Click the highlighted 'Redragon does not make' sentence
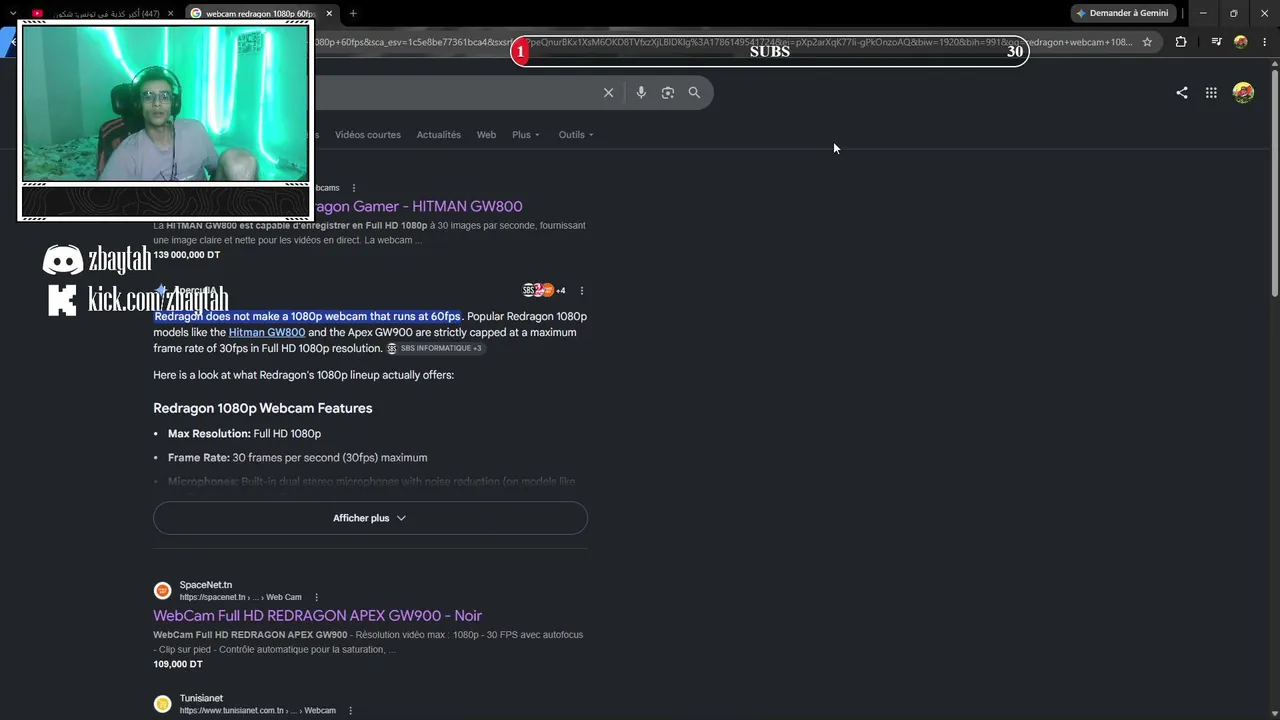1280x720 pixels. 307,317
